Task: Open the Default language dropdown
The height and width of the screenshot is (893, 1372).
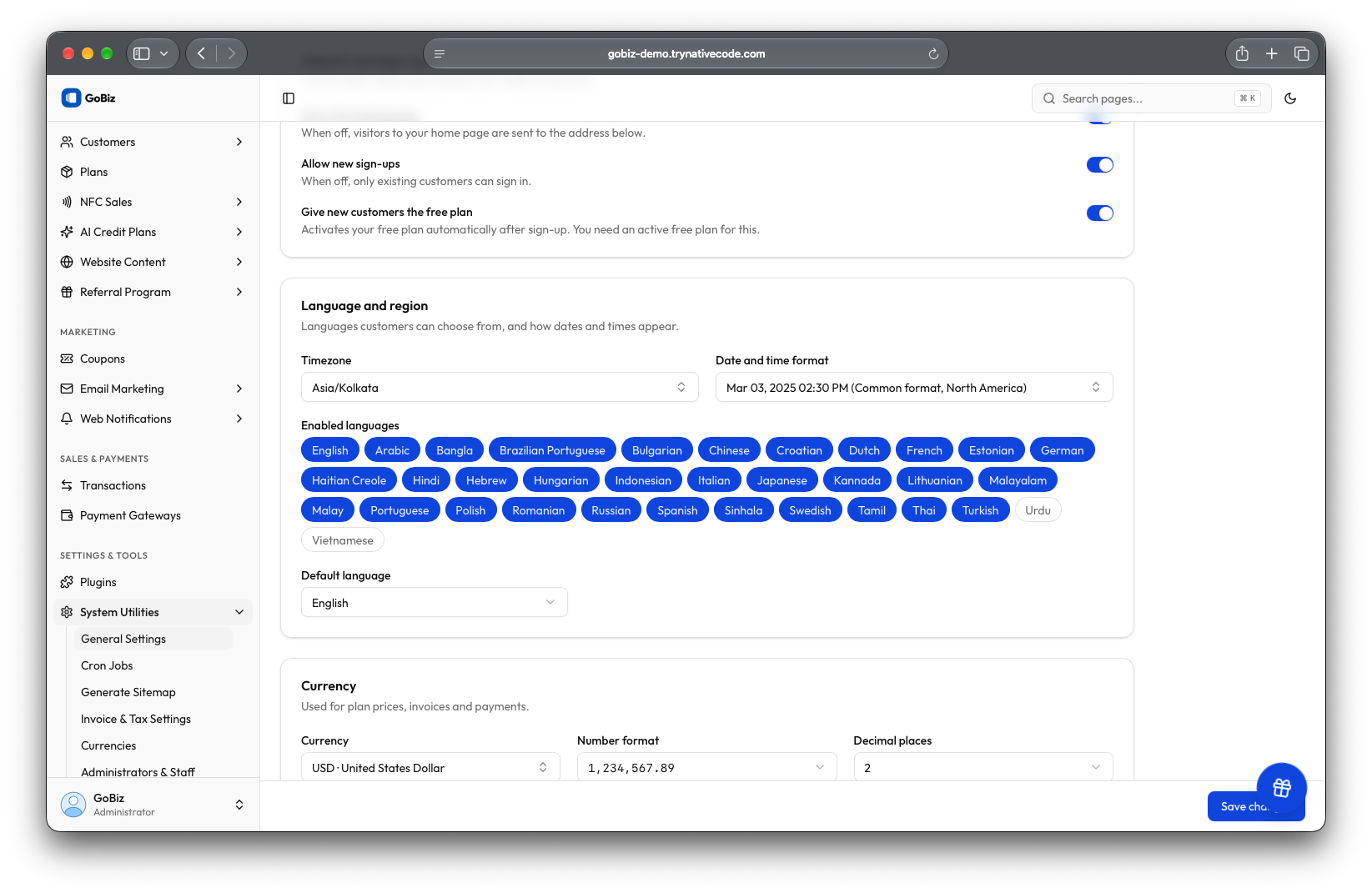Action: click(x=435, y=603)
